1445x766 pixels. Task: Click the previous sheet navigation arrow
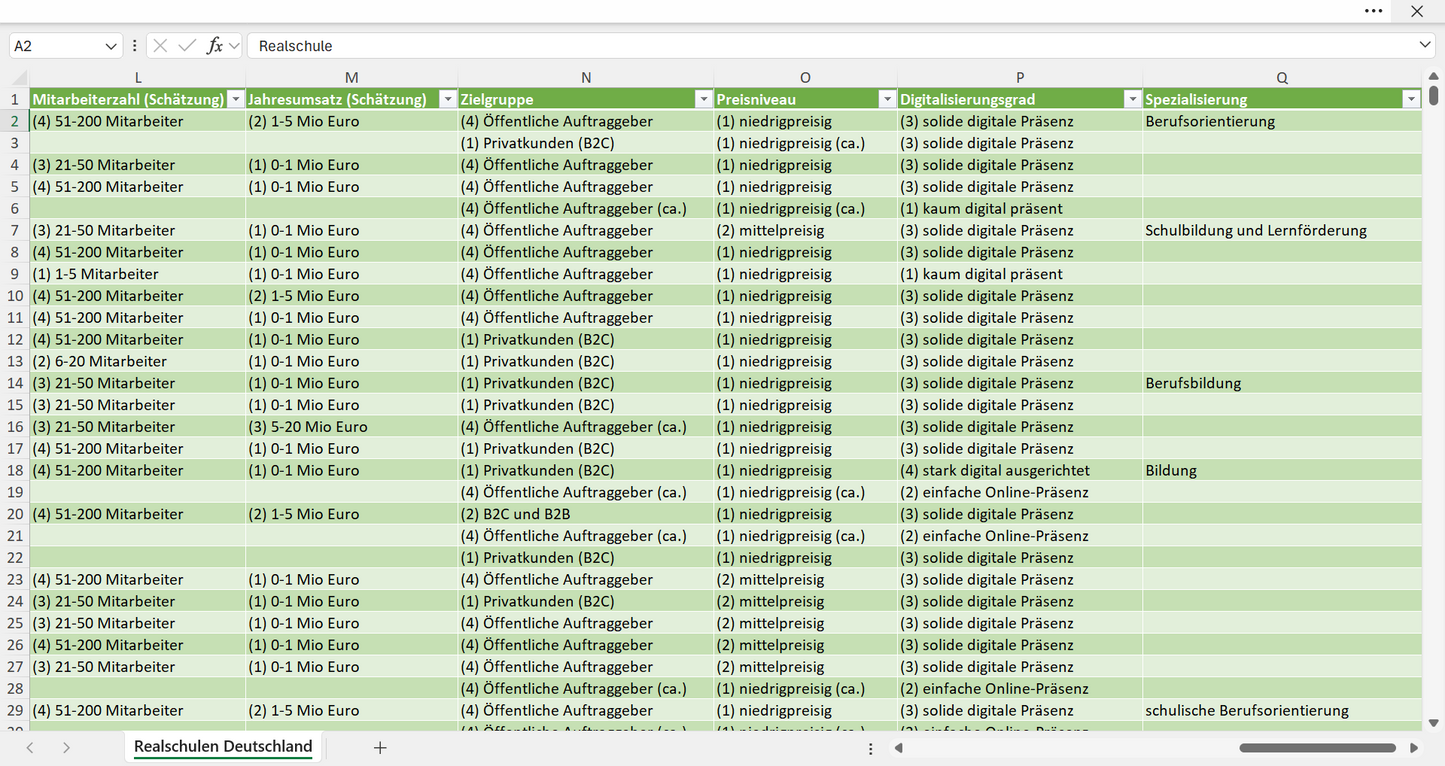click(30, 747)
